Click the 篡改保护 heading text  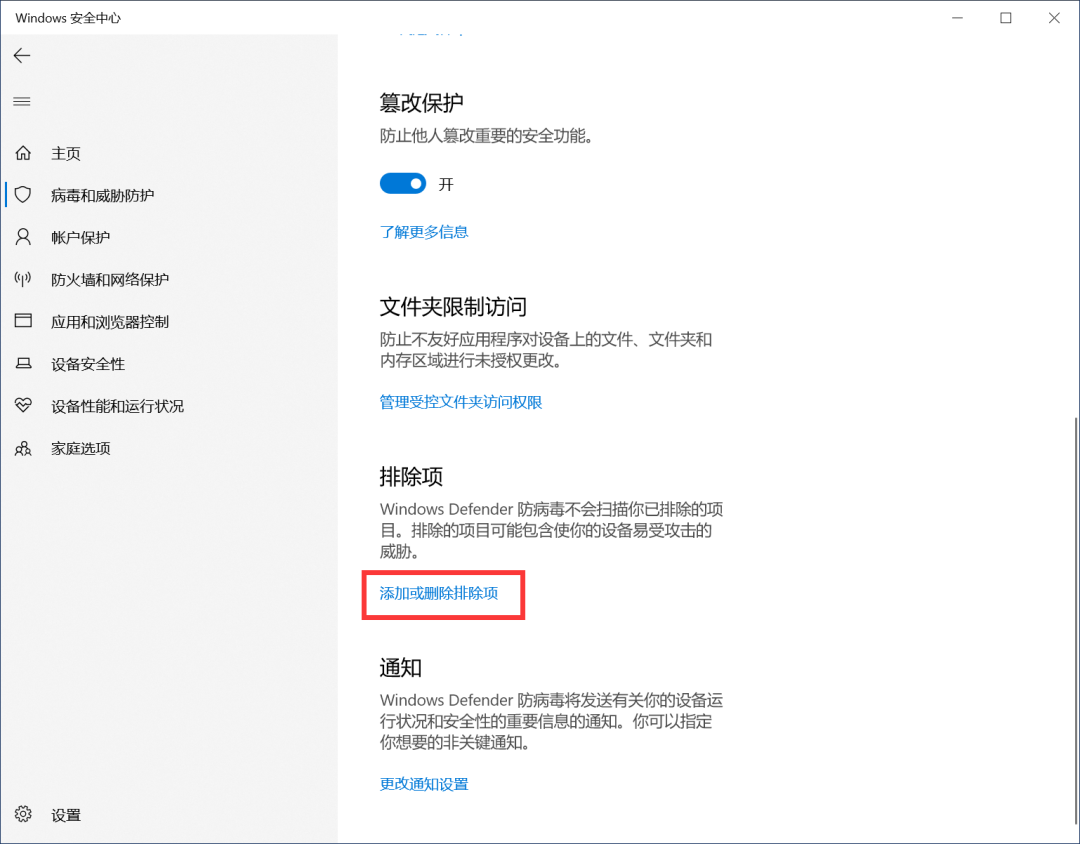(422, 103)
